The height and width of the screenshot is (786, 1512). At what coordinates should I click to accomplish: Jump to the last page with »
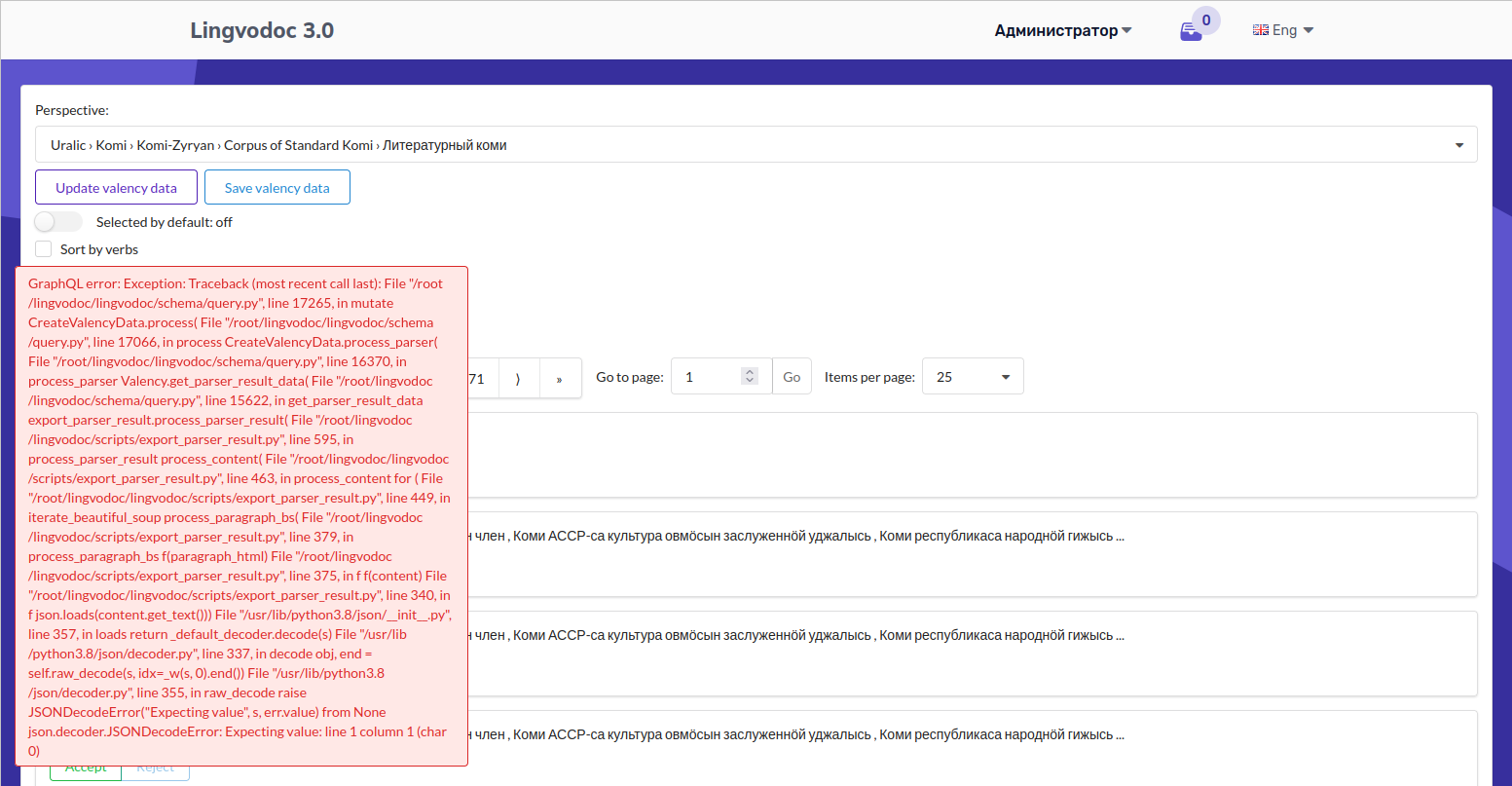pos(559,378)
